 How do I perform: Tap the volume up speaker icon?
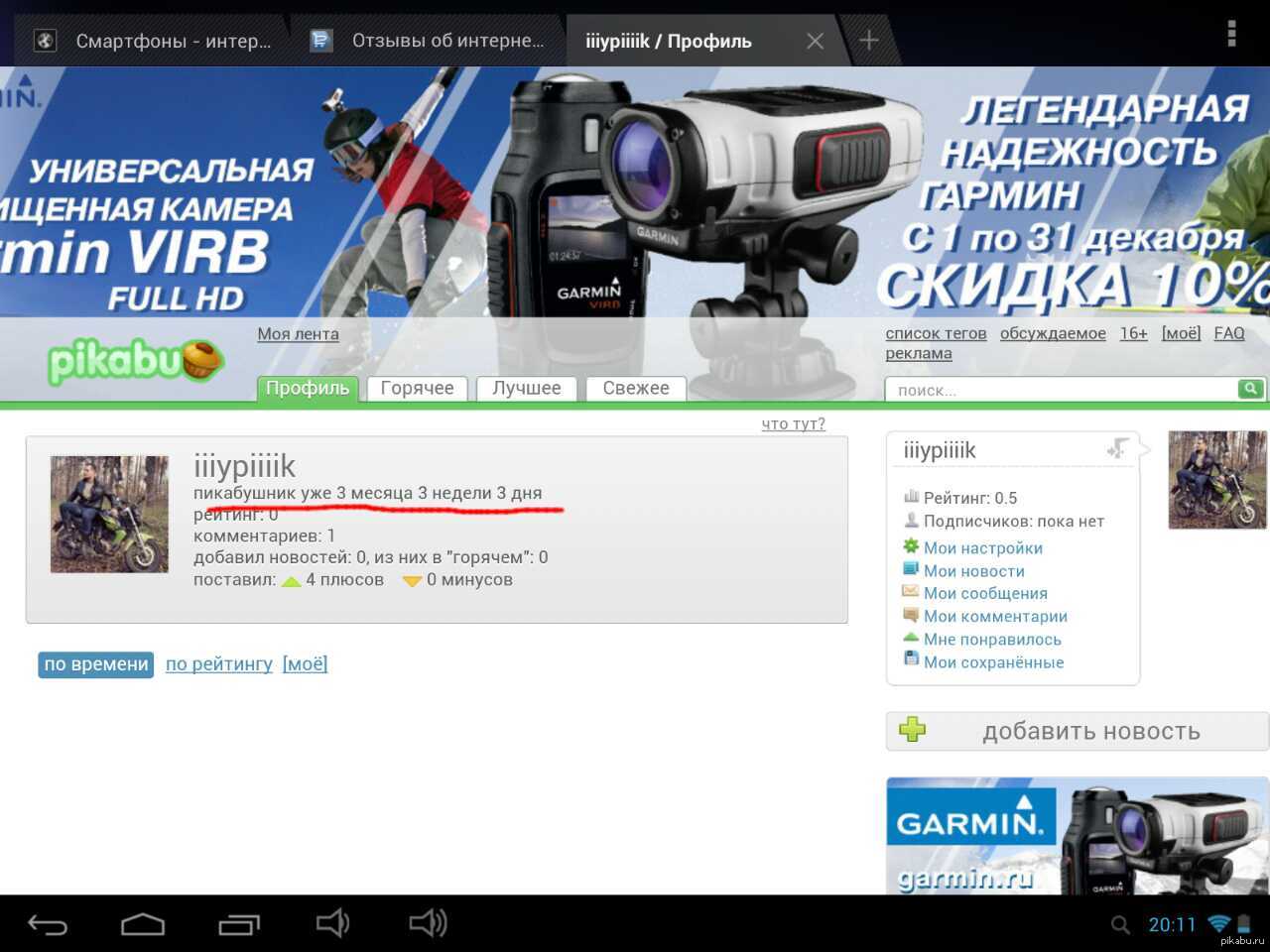429,923
